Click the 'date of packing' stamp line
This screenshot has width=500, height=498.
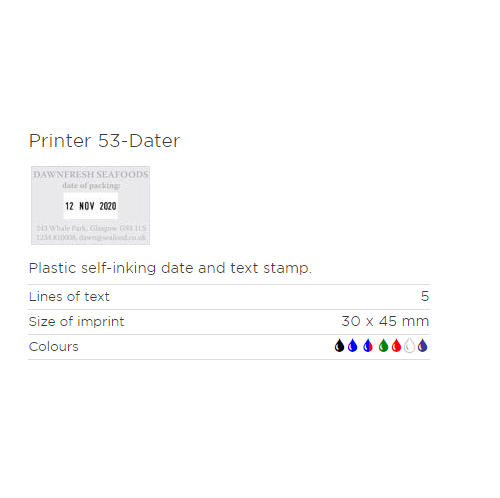[91, 185]
